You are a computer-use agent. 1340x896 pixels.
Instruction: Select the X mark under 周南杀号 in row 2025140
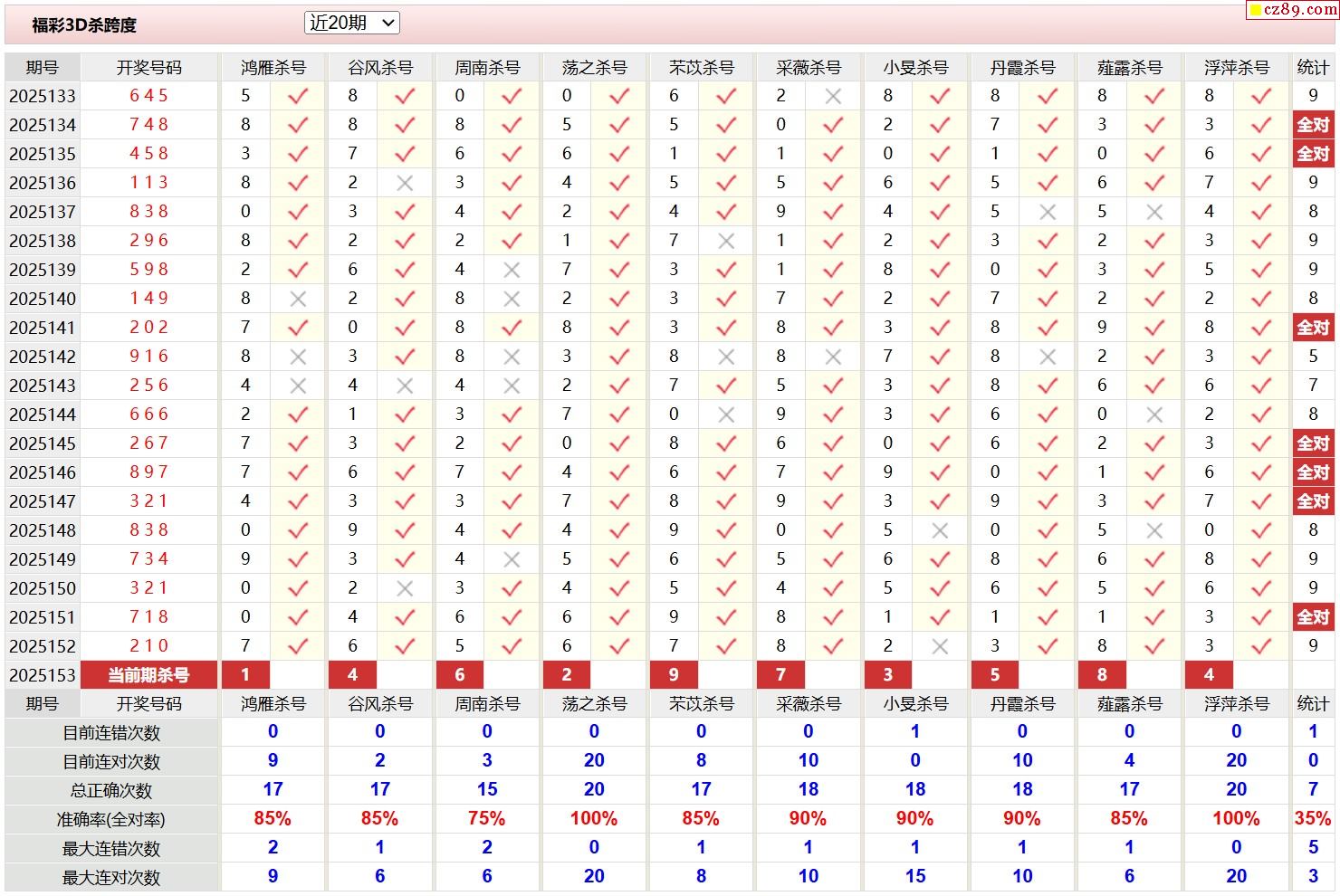[512, 299]
